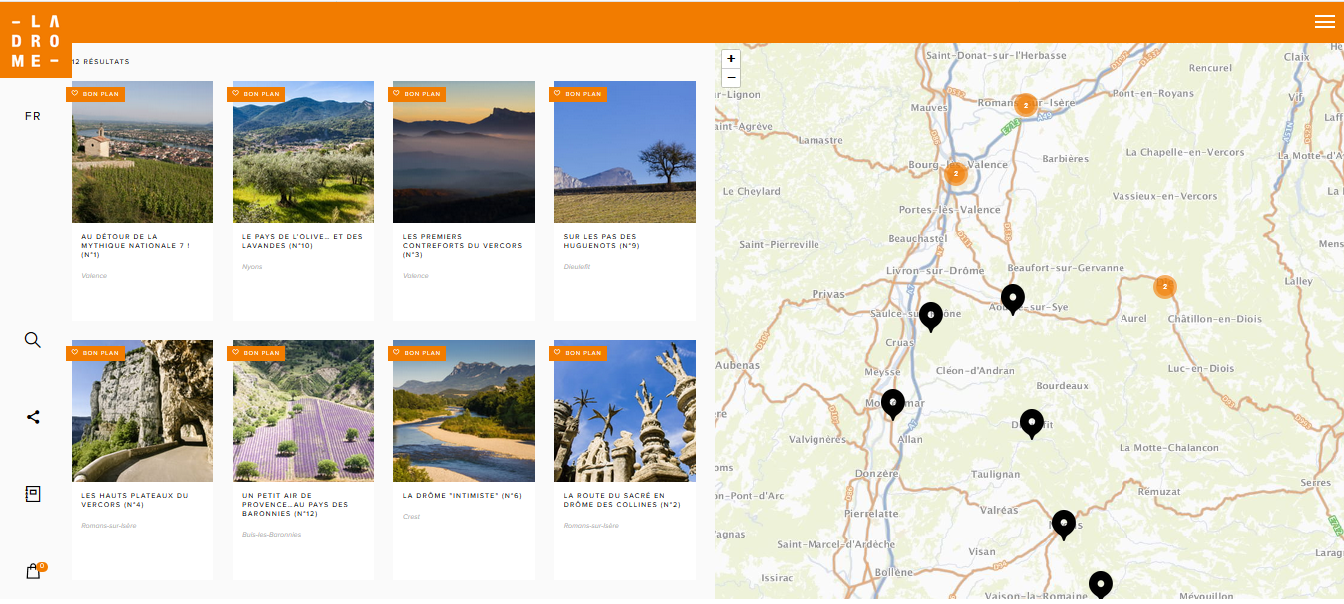Open the river landscape photo
1344x604 pixels.
pyautogui.click(x=464, y=411)
